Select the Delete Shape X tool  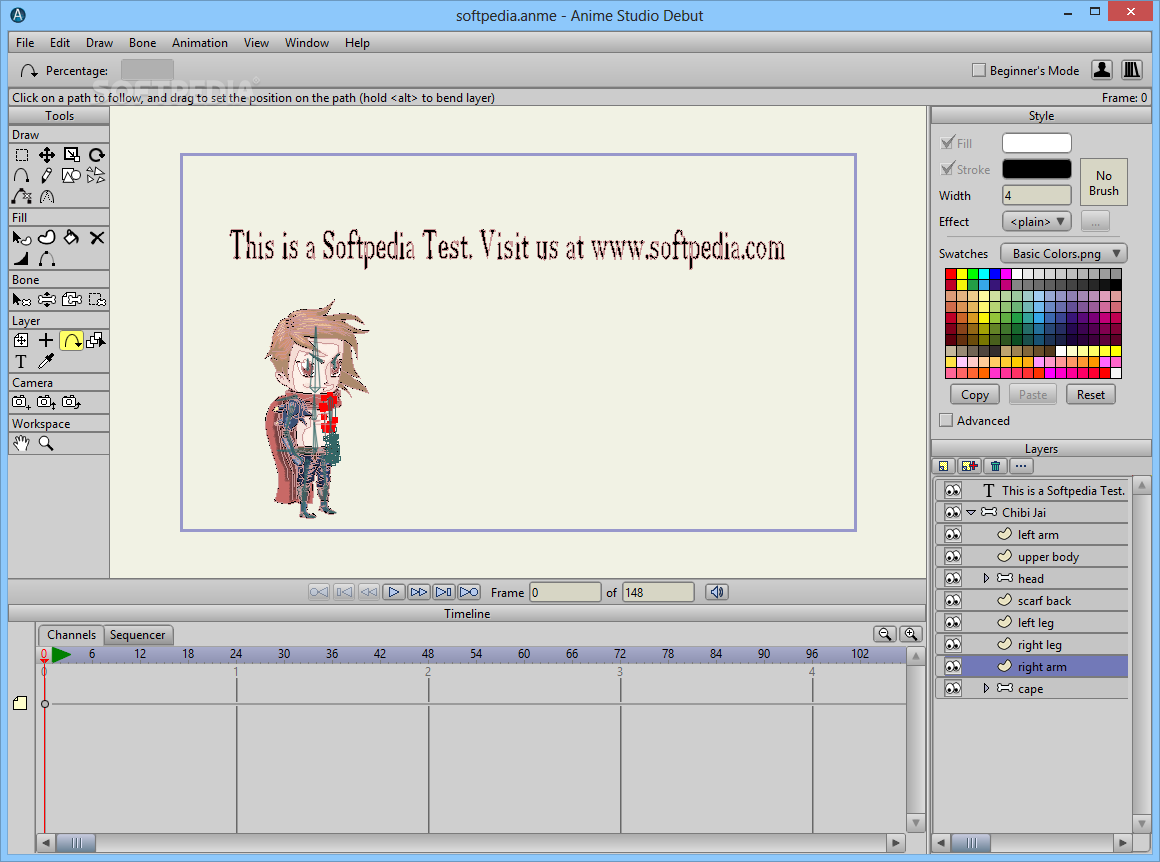pos(96,238)
